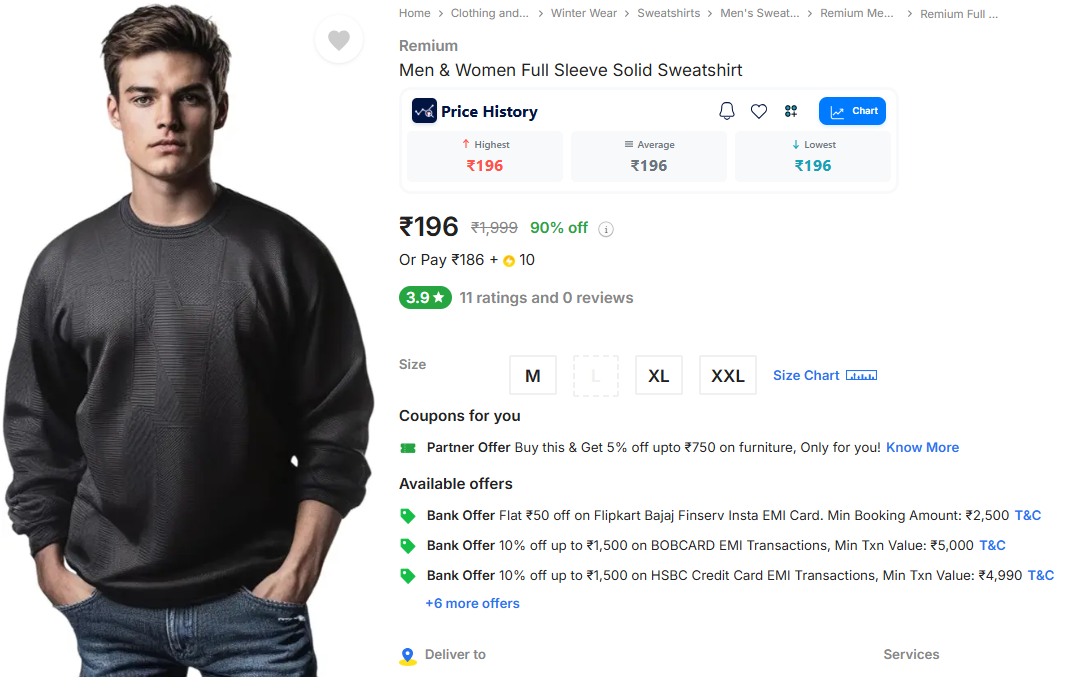Select size XXL

727,375
